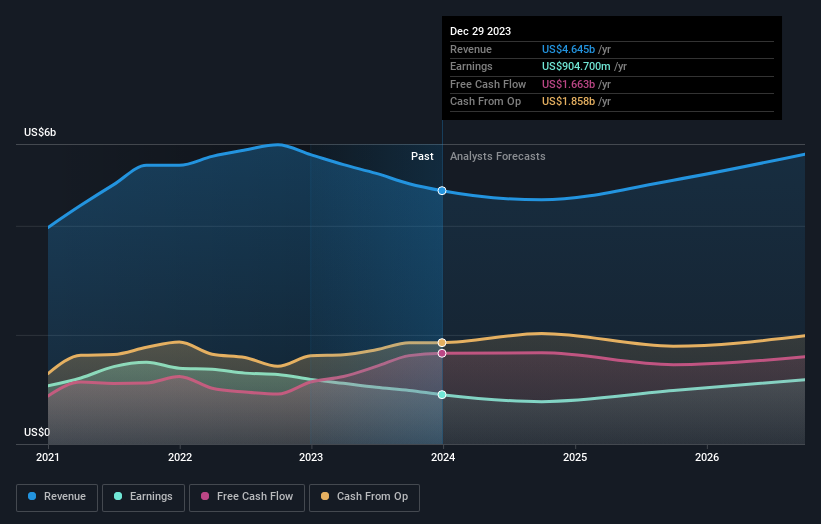Click the Revenue row label in tooltip

[x=471, y=49]
